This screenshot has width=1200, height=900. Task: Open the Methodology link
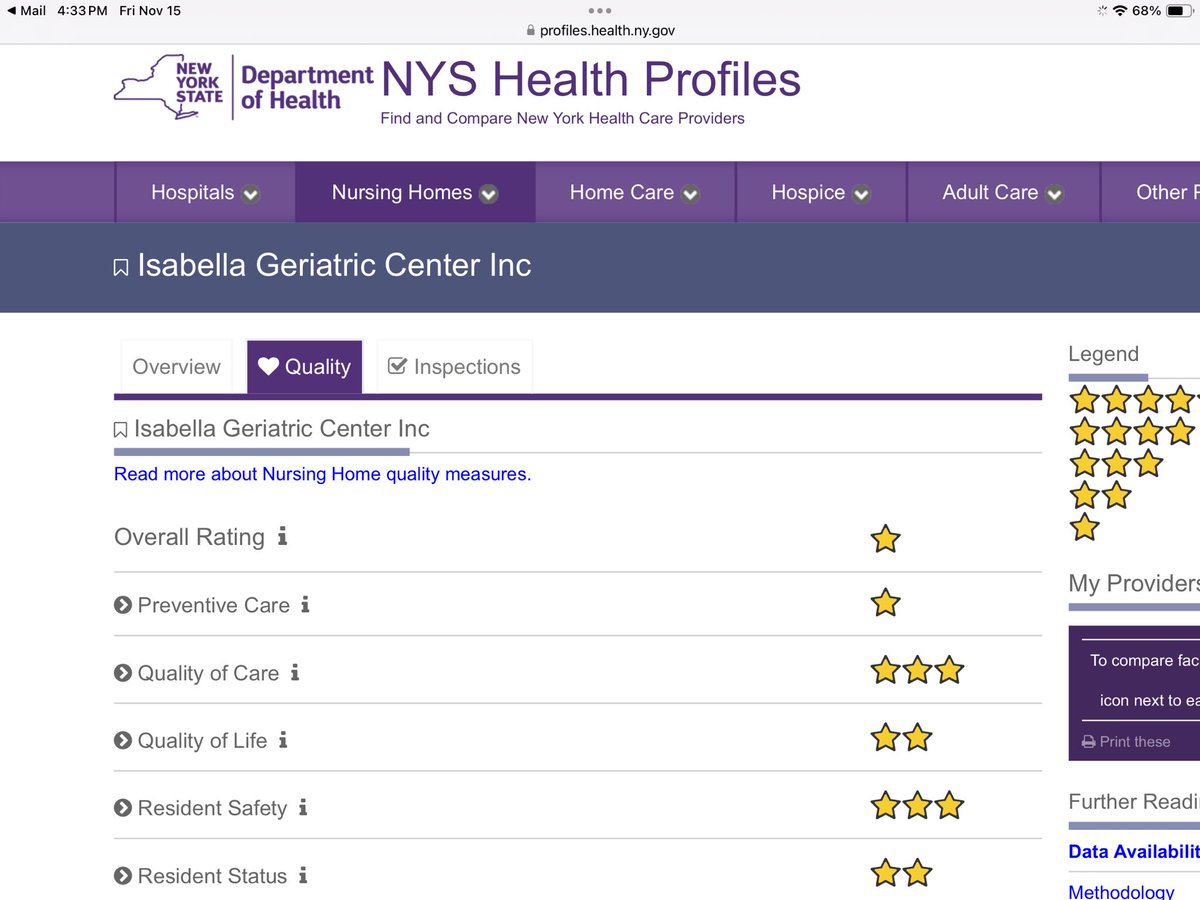pos(1121,892)
